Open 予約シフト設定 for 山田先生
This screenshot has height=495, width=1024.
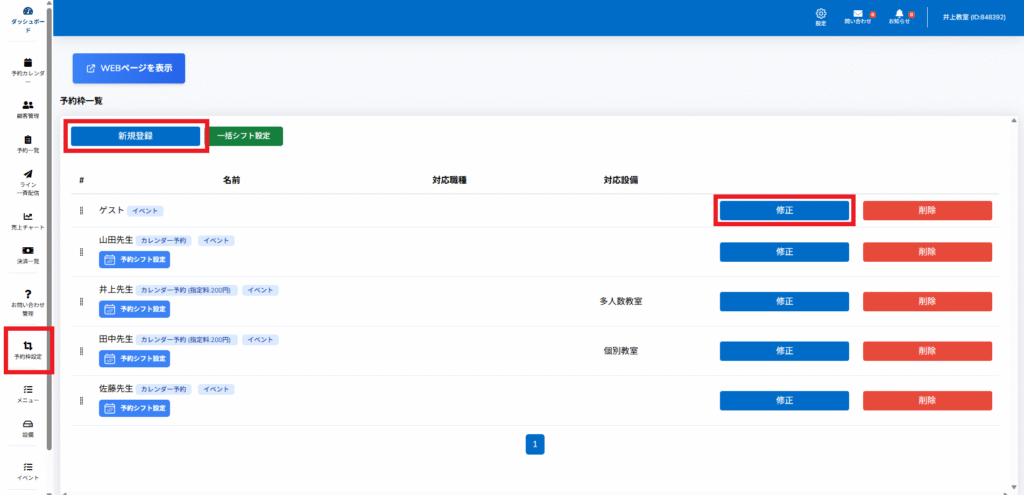pos(135,260)
